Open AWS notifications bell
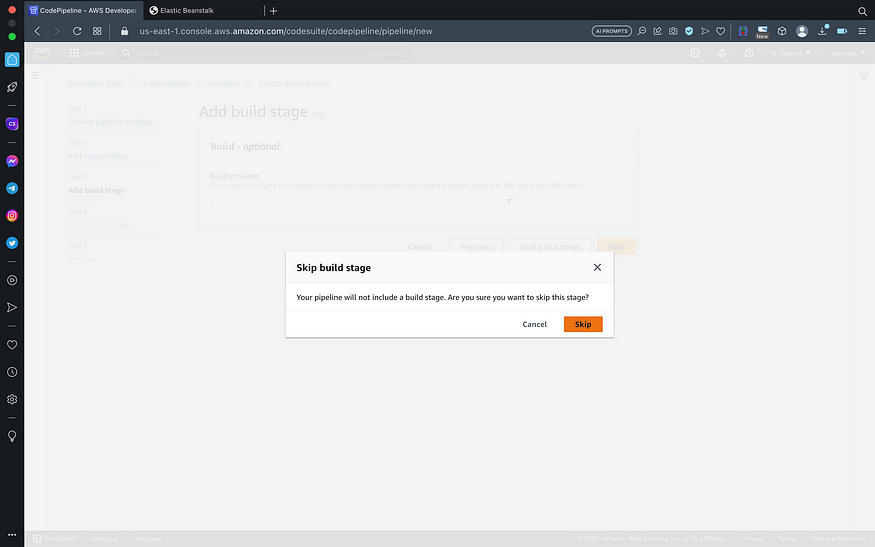This screenshot has height=547, width=875. click(x=722, y=53)
